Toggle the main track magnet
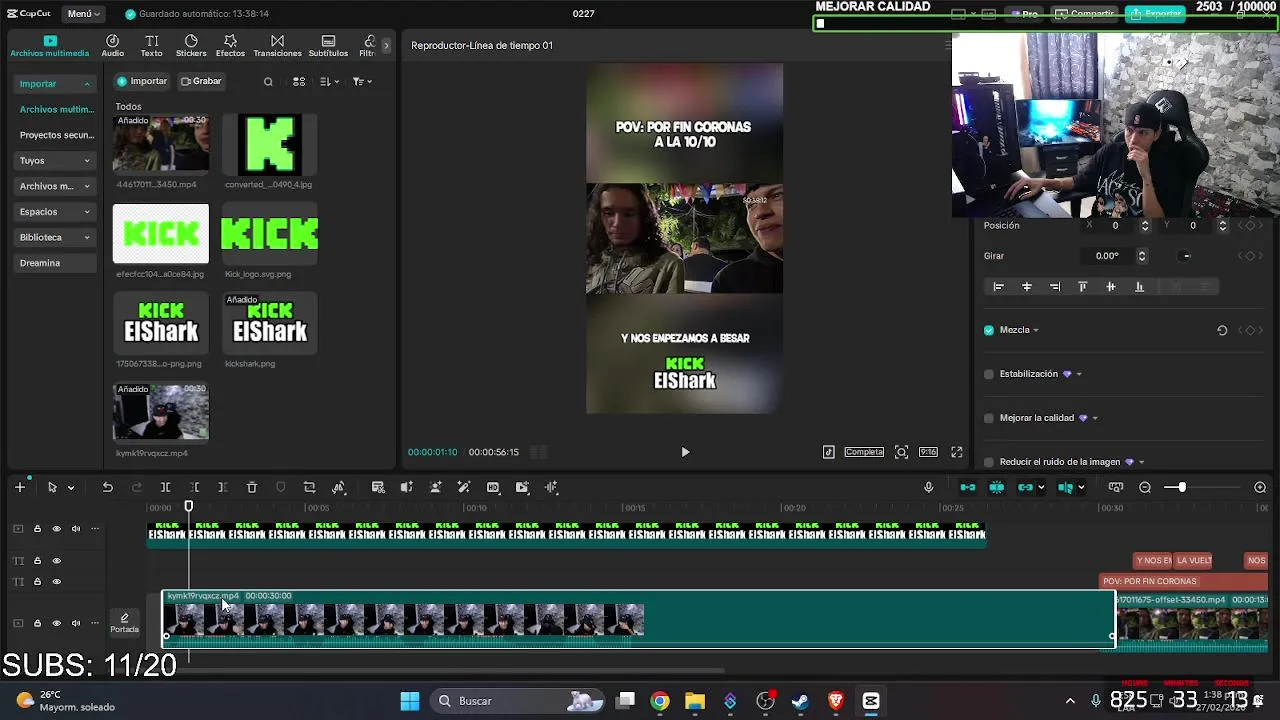The image size is (1280, 720). tap(968, 487)
